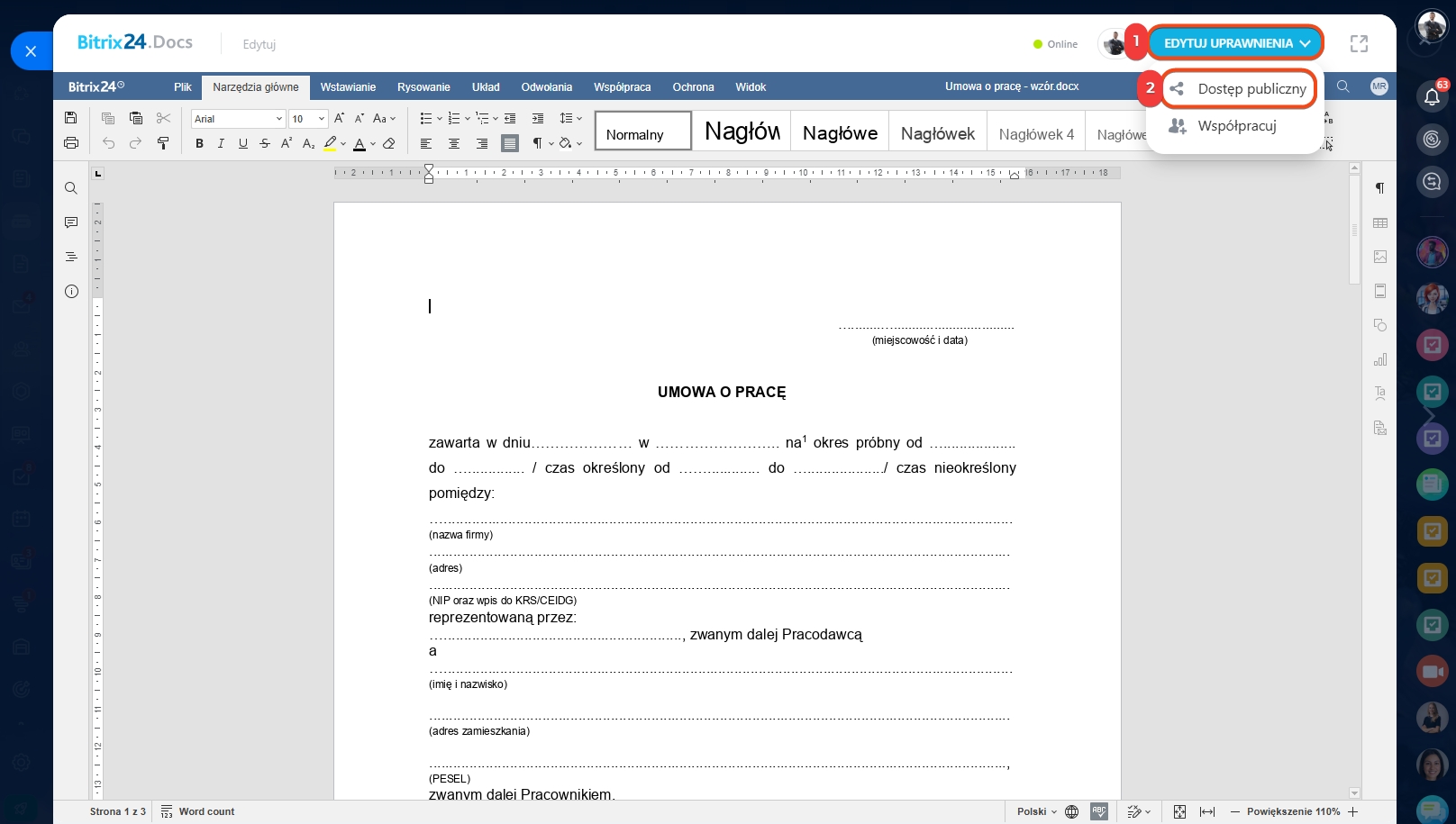Screen dimensions: 1456x824
Task: Select Dostęp publiczny from the menu
Action: (1239, 88)
